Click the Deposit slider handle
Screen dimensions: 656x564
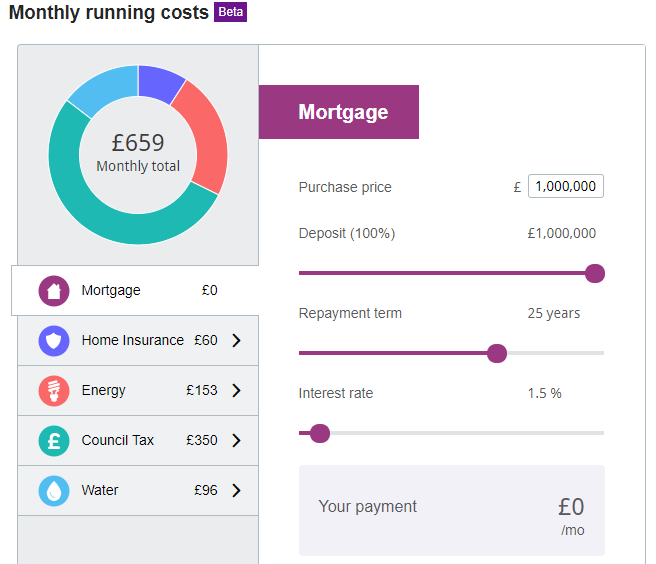coord(594,274)
